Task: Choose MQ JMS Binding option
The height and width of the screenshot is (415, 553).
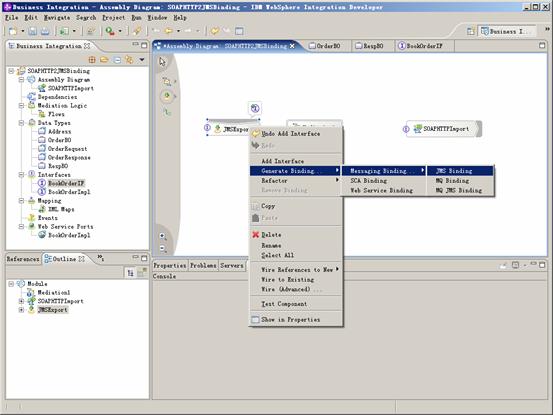Action: (460, 190)
